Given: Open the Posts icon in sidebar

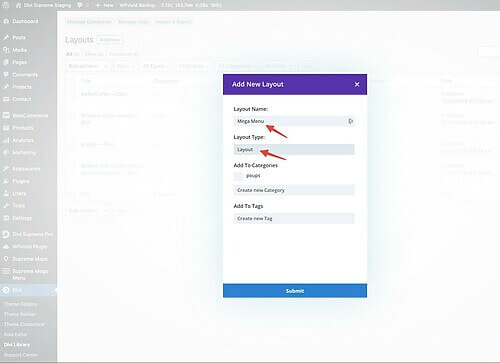Looking at the screenshot, I should tap(6, 38).
